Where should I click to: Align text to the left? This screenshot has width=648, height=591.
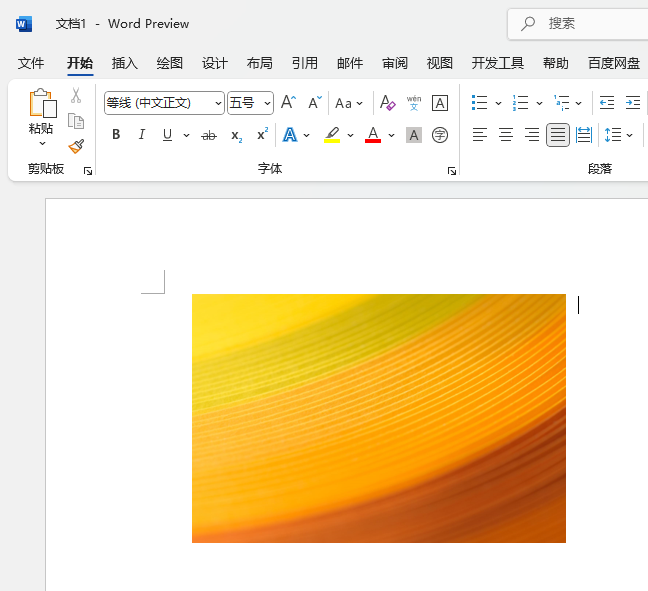click(x=480, y=135)
